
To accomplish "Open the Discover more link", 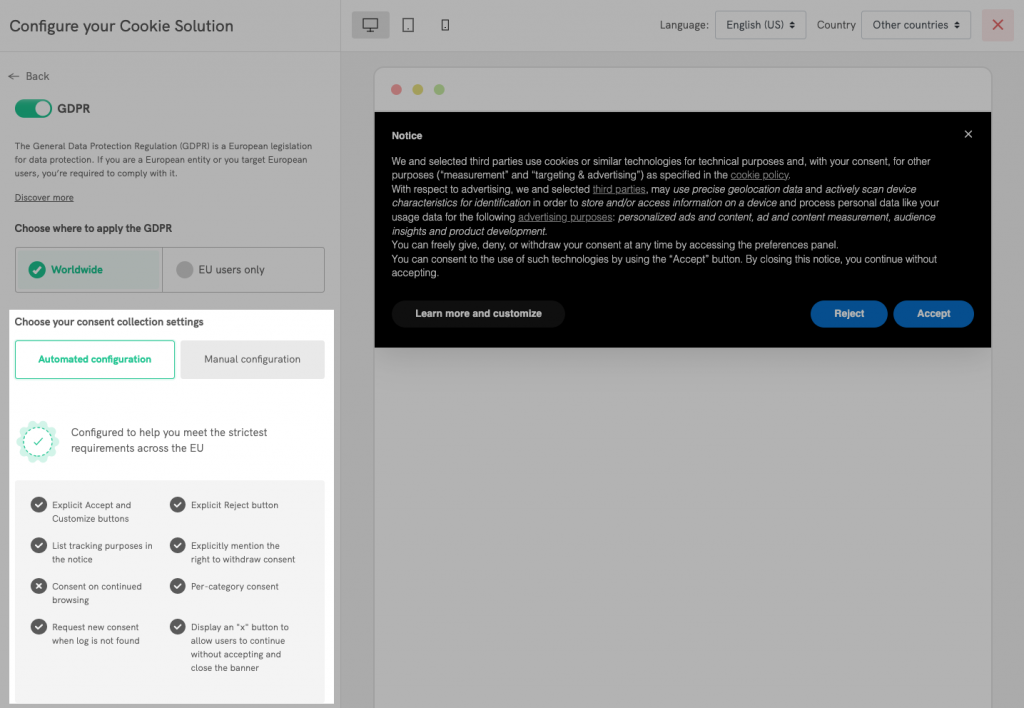I will (x=44, y=198).
